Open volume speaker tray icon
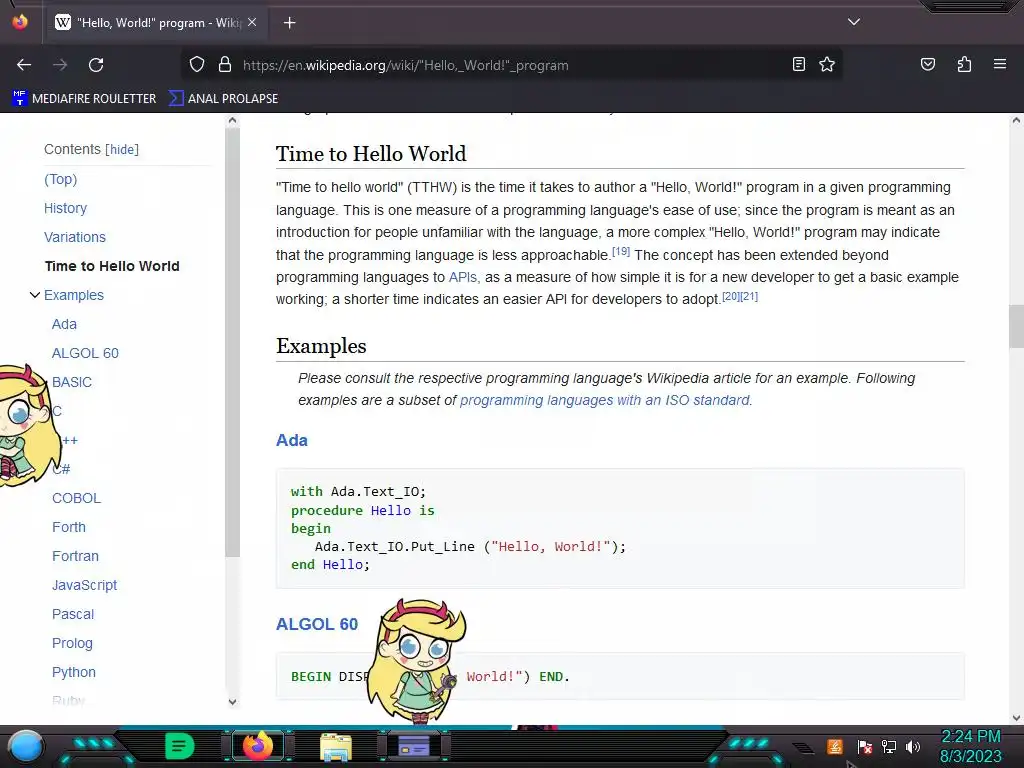This screenshot has width=1024, height=768. [x=913, y=746]
